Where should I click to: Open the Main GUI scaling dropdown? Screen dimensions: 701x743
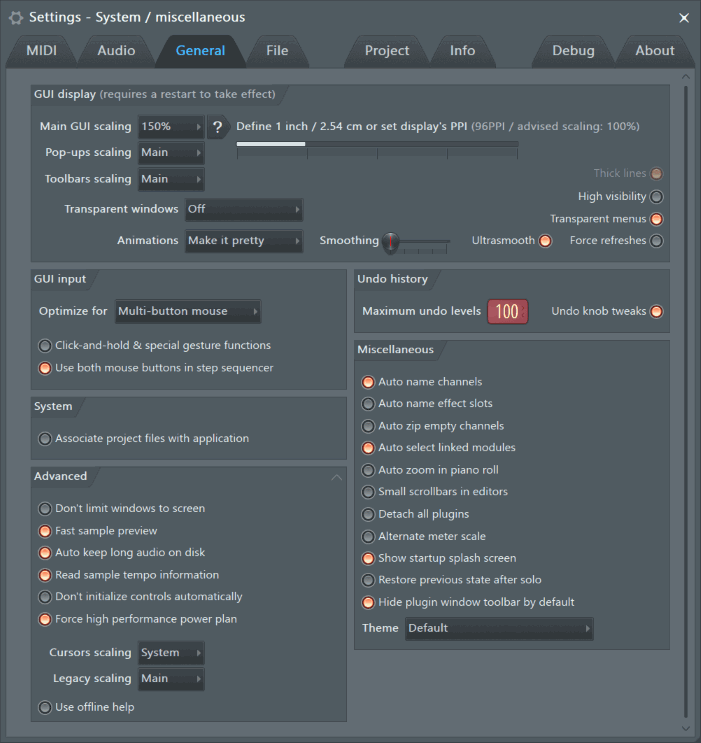point(171,127)
